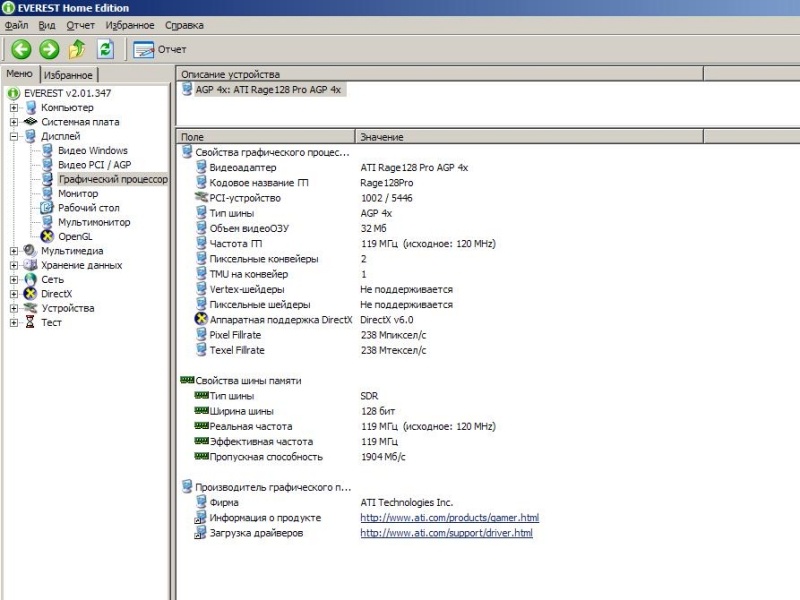This screenshot has height=600, width=800.
Task: Select Видео PCI / AGP item
Action: click(94, 165)
